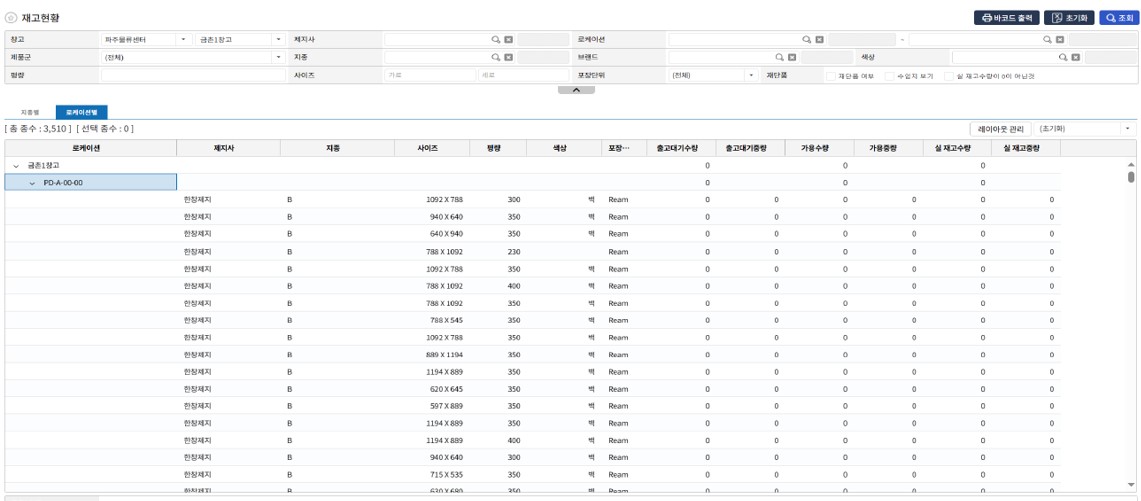The image size is (1141, 501).
Task: Enable 실 재고수량이 0이 아닌것 checkbox
Action: 949,75
